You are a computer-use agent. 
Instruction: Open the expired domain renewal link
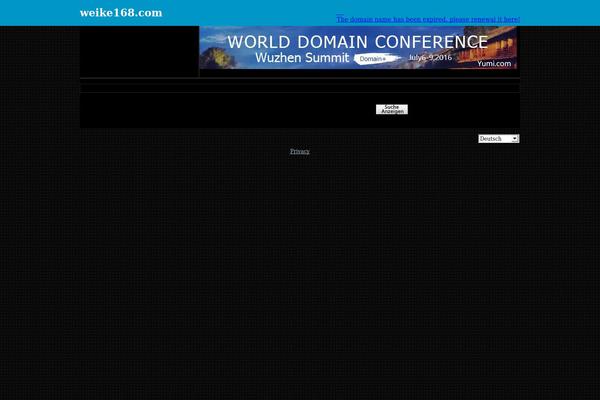(x=428, y=19)
